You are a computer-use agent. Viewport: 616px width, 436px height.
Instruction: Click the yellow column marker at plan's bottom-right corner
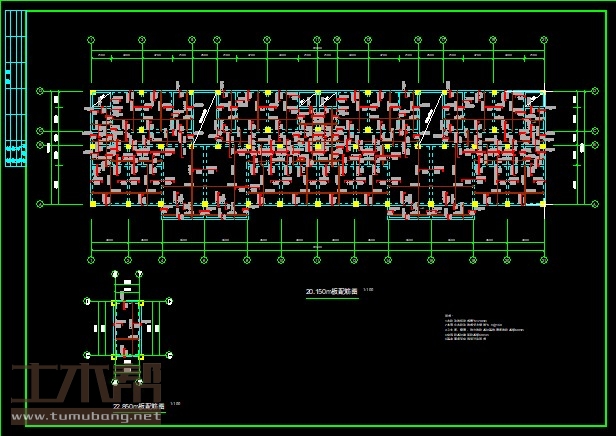point(543,204)
